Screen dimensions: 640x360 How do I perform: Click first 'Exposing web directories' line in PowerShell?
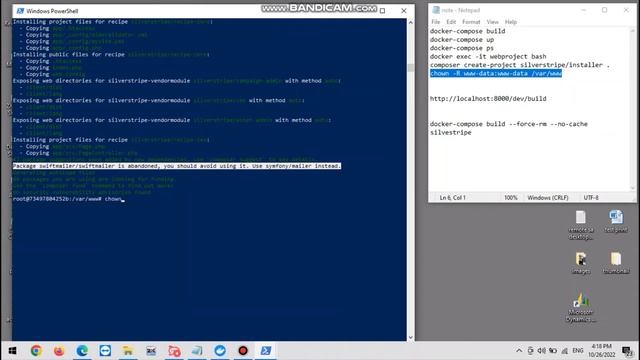coord(176,81)
